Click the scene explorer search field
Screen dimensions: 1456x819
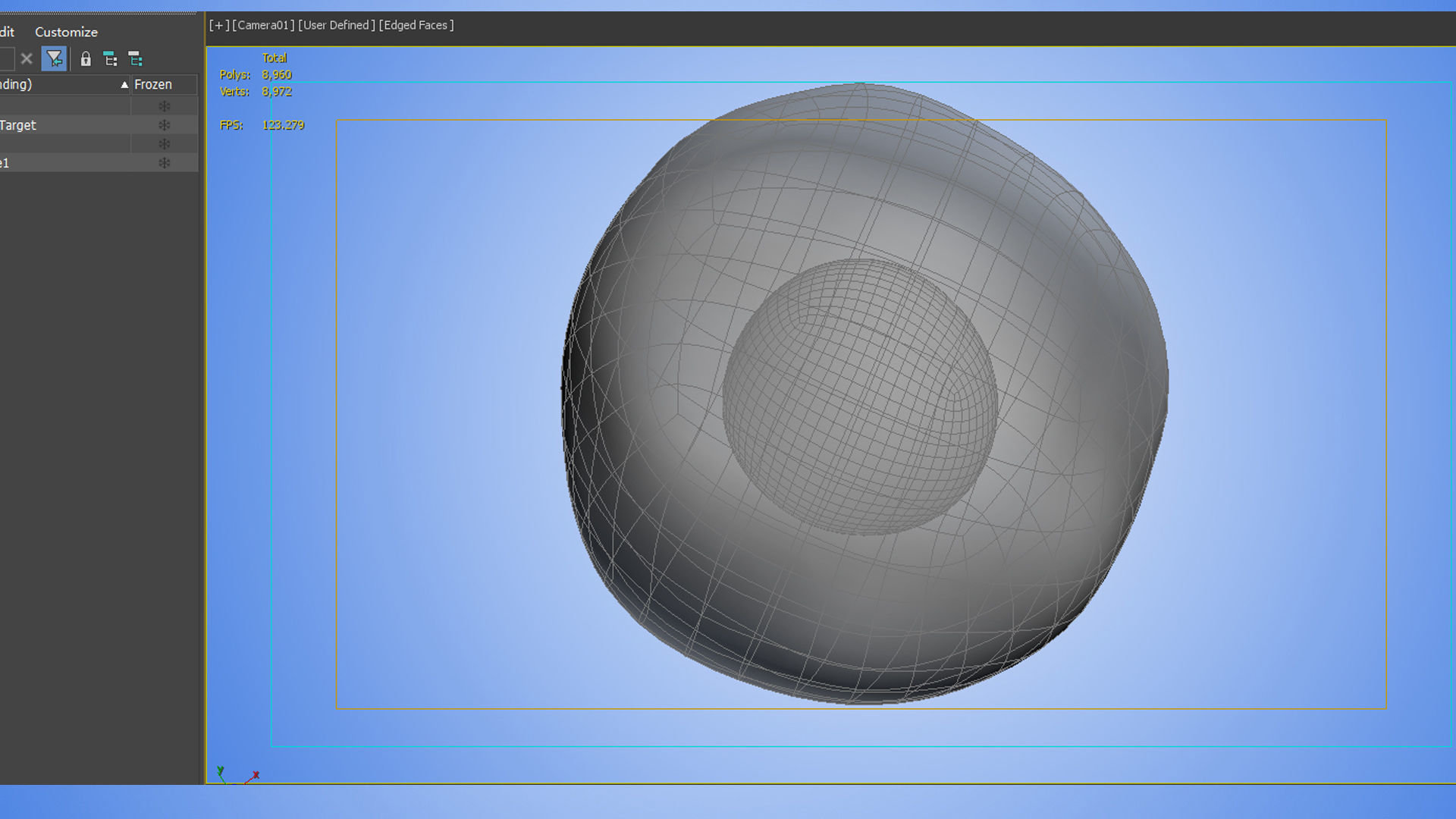tap(6, 58)
